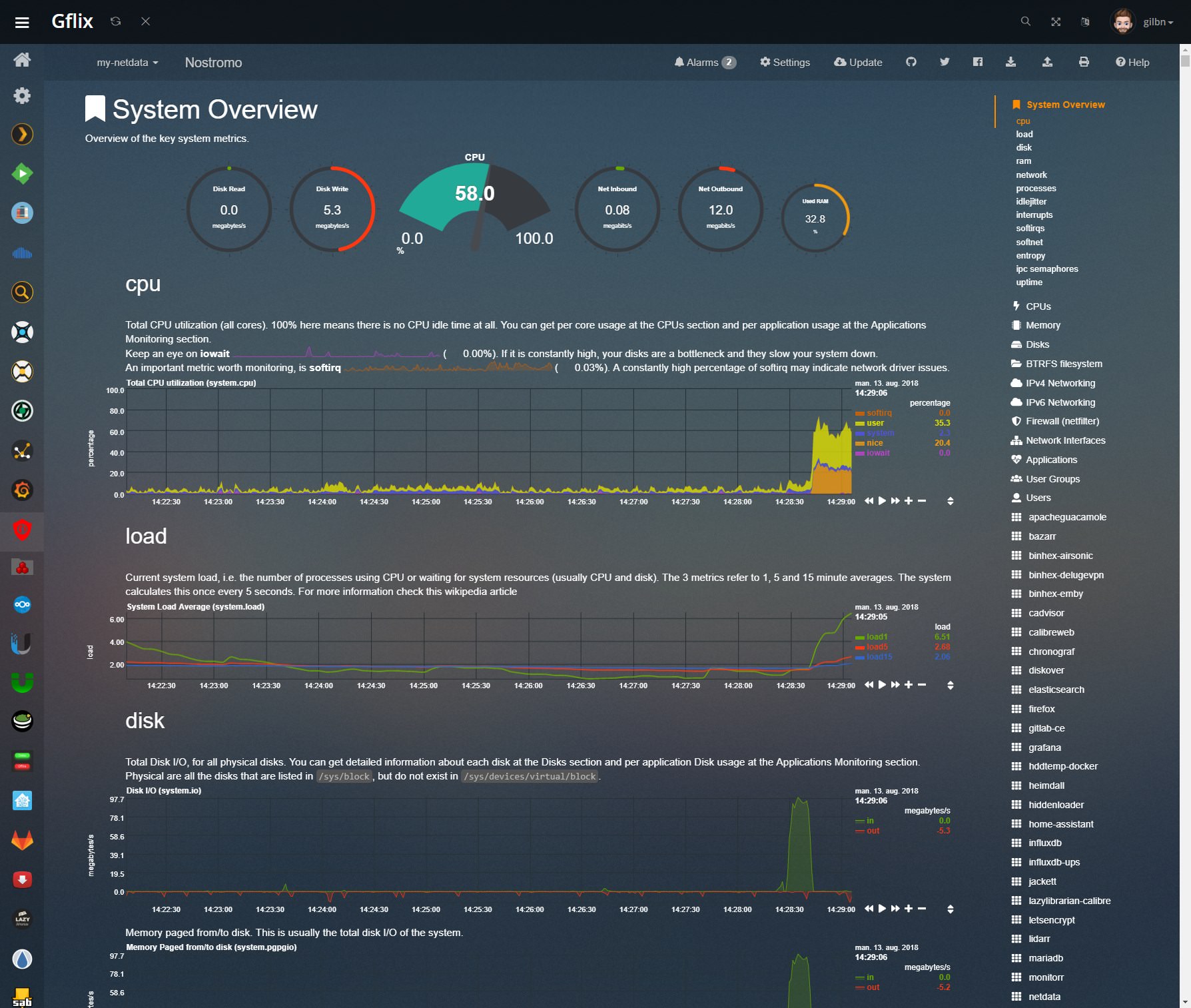Click the print dashboard icon
The image size is (1191, 1008).
1084,62
